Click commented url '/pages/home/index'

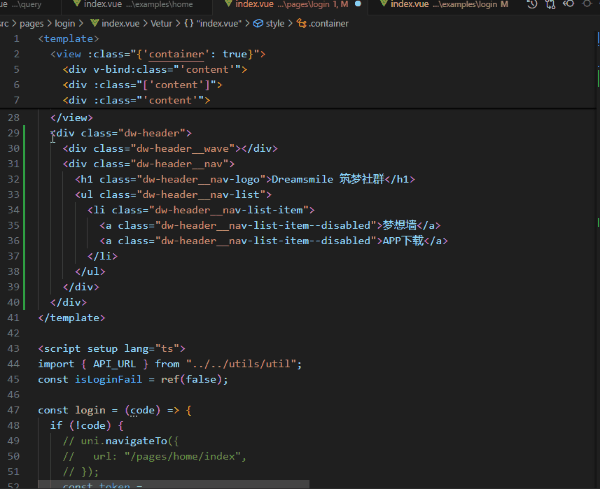[182, 456]
